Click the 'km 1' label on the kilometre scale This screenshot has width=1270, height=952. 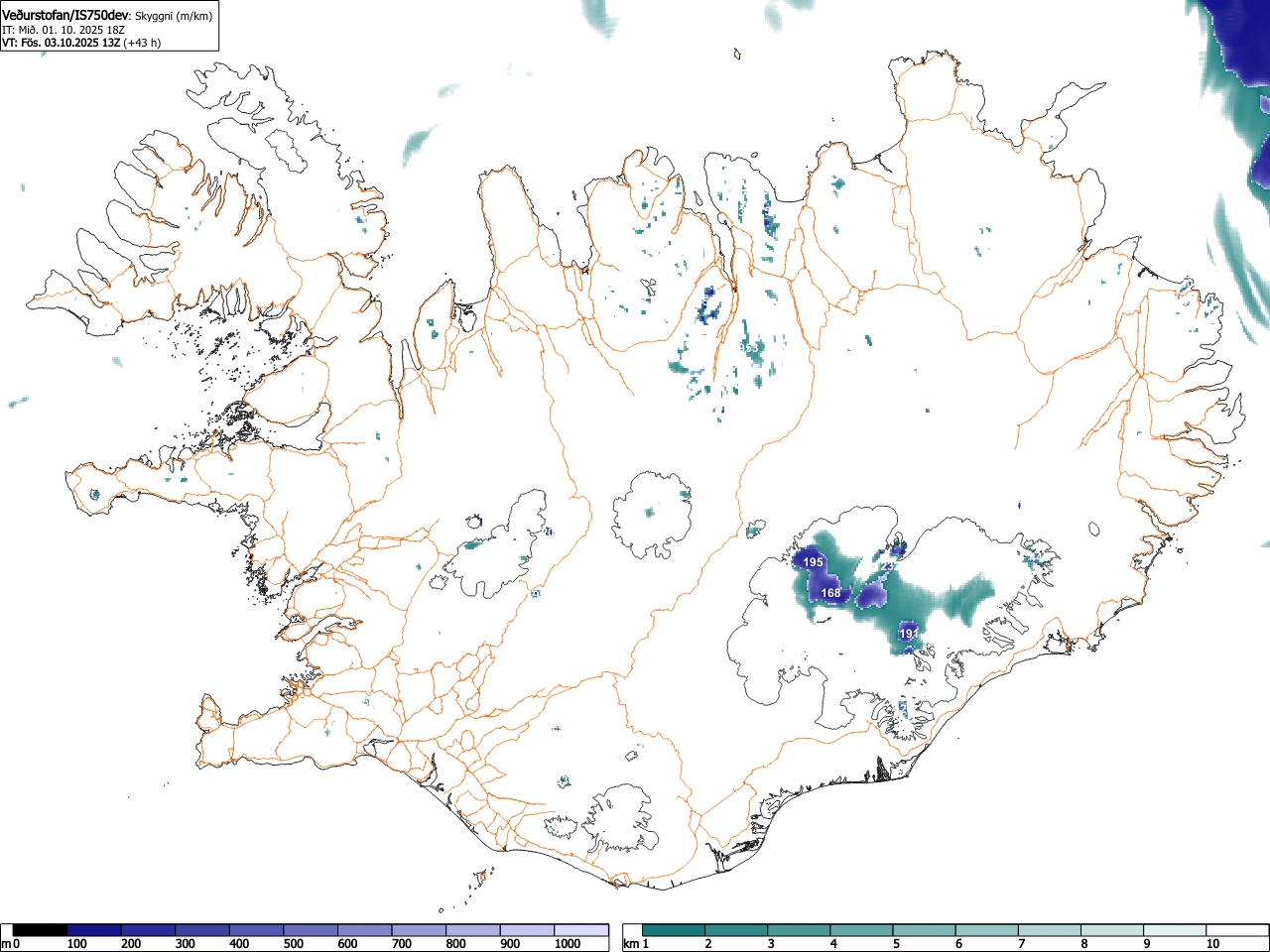[x=636, y=944]
